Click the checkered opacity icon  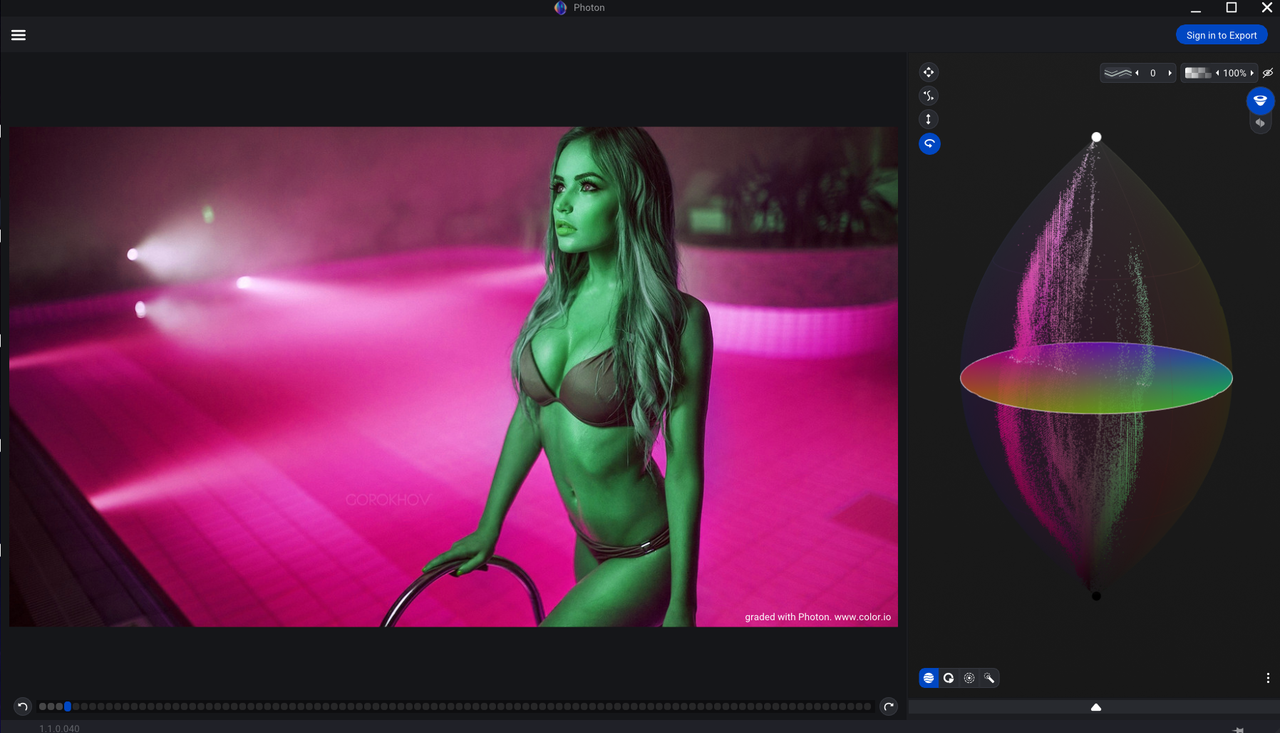[1198, 73]
